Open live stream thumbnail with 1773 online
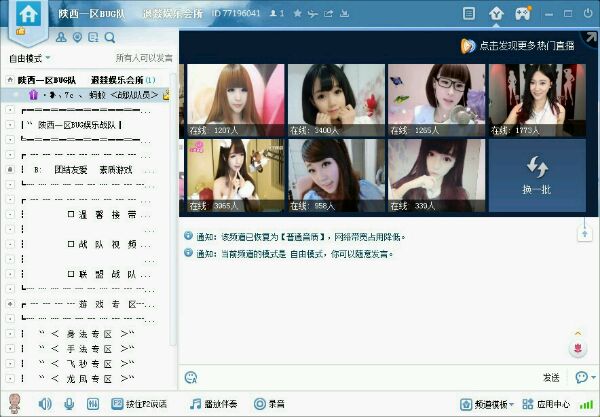The width and height of the screenshot is (600, 417). (x=537, y=100)
